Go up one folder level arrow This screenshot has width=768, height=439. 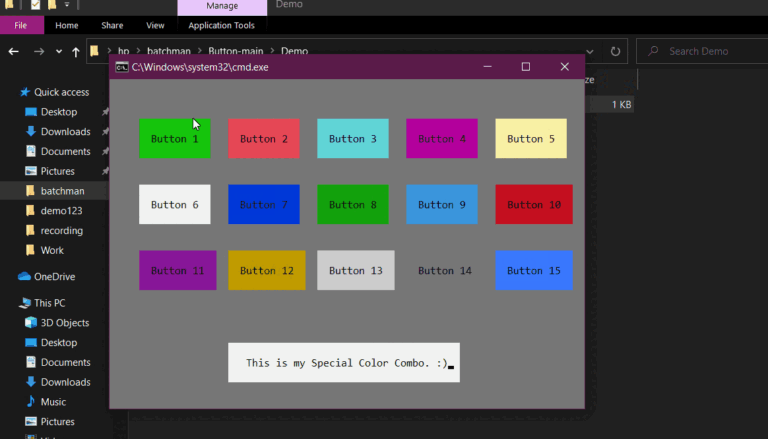pyautogui.click(x=75, y=51)
